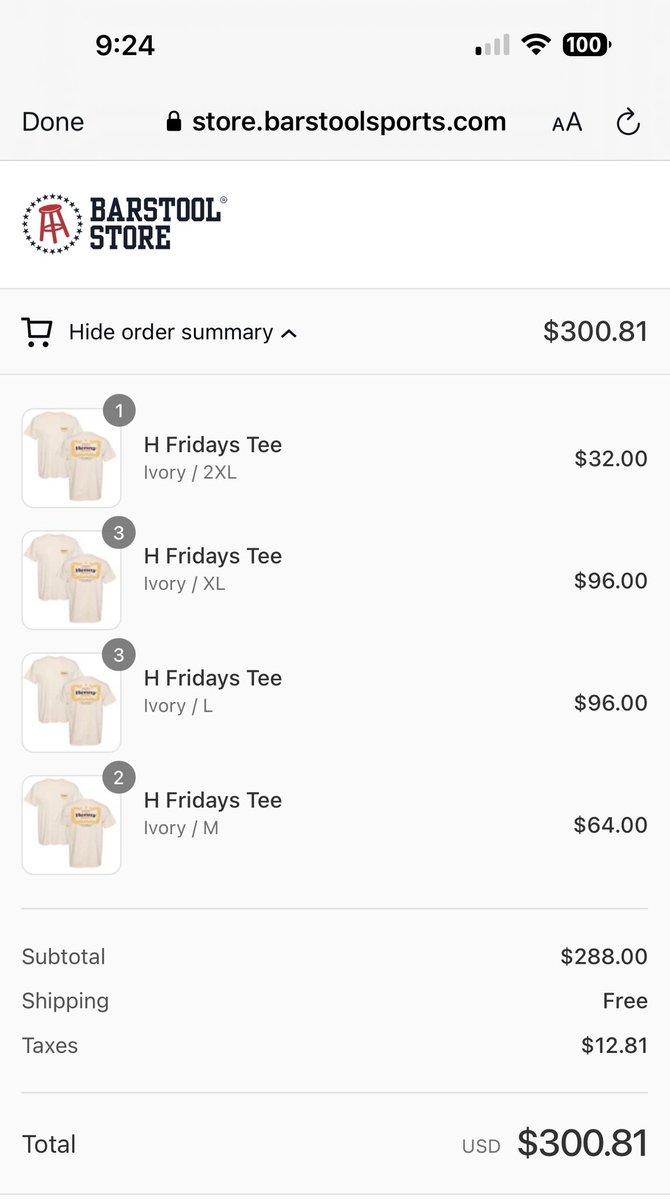Tap the cellular signal bars icon
This screenshot has height=1200, width=670.
492,45
